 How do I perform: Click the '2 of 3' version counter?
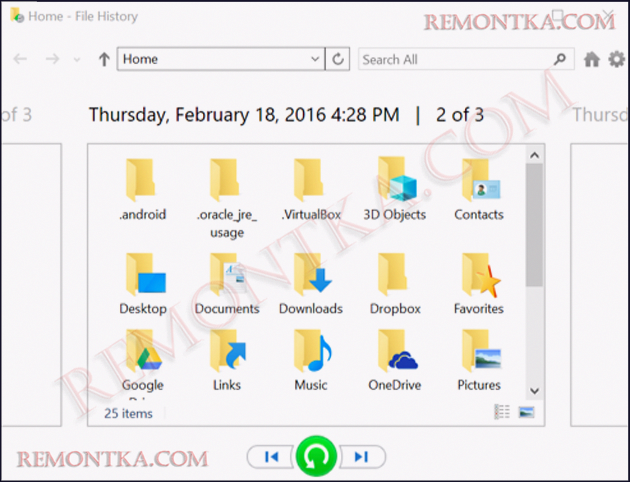click(460, 115)
